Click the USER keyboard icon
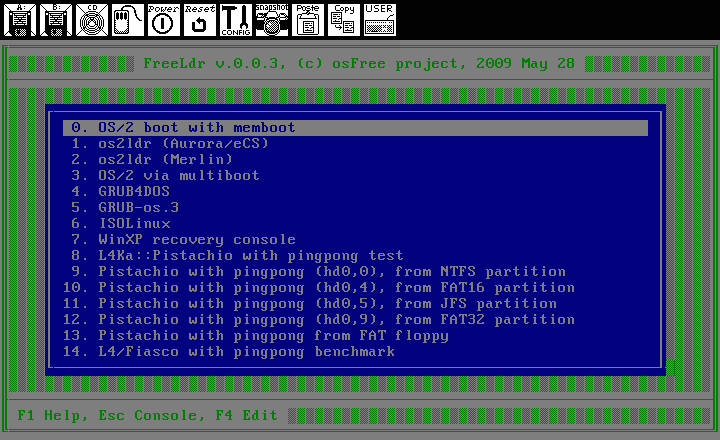The width and height of the screenshot is (720, 440). (x=380, y=20)
